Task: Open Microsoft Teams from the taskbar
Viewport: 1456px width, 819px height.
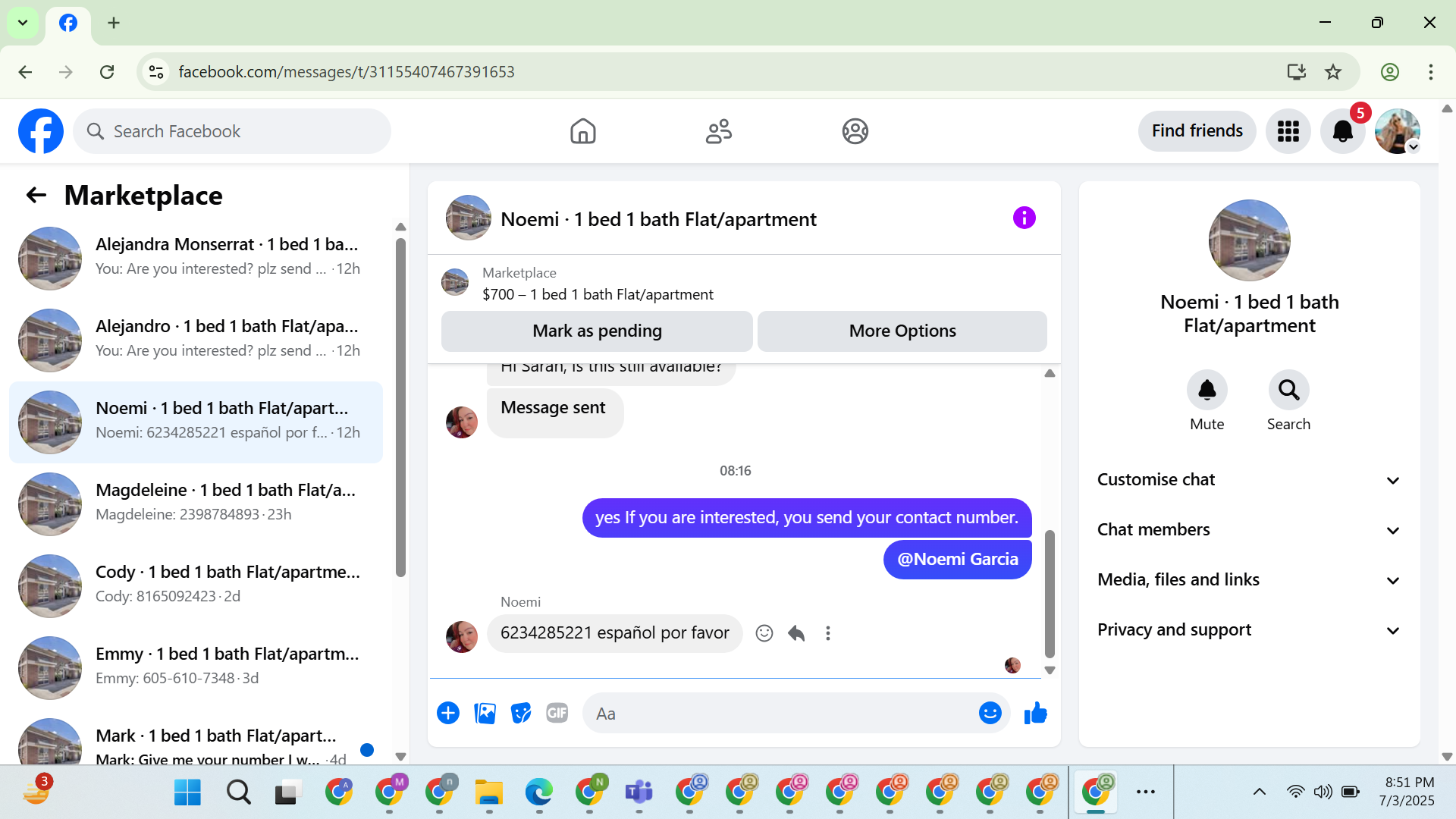Action: 639,792
